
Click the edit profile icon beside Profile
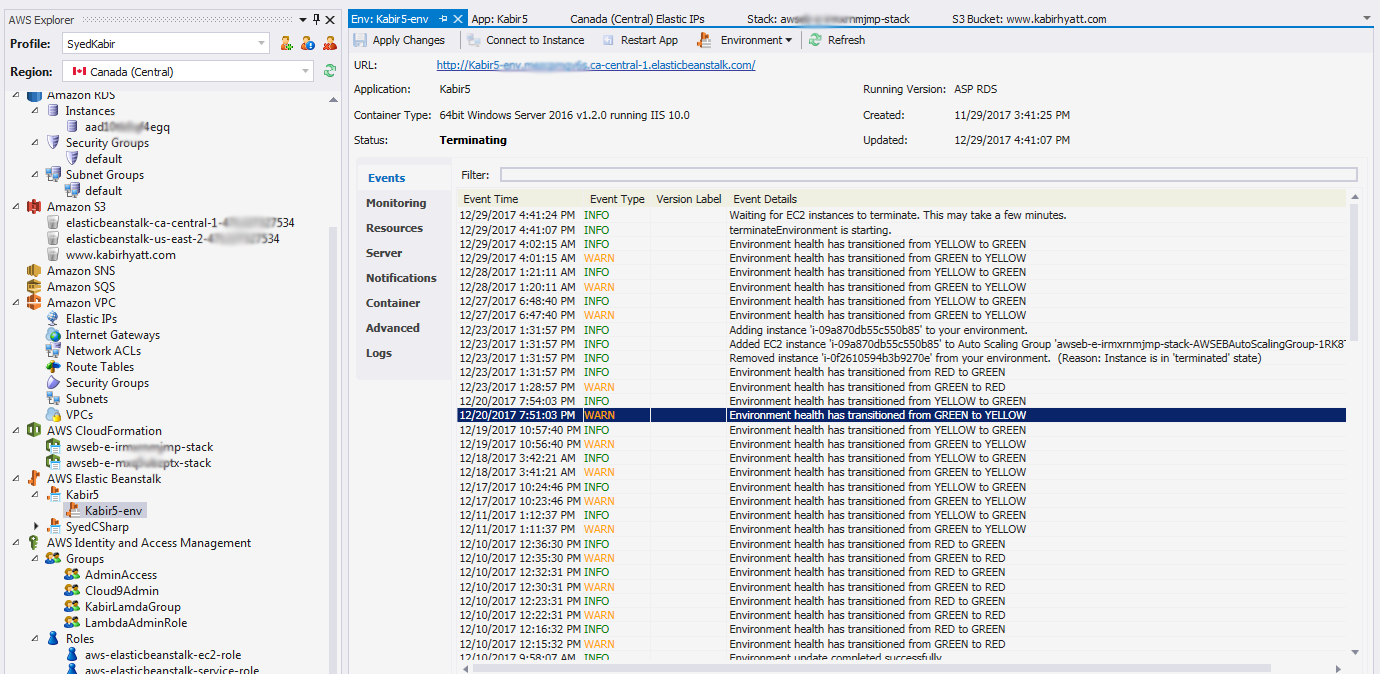click(x=308, y=43)
